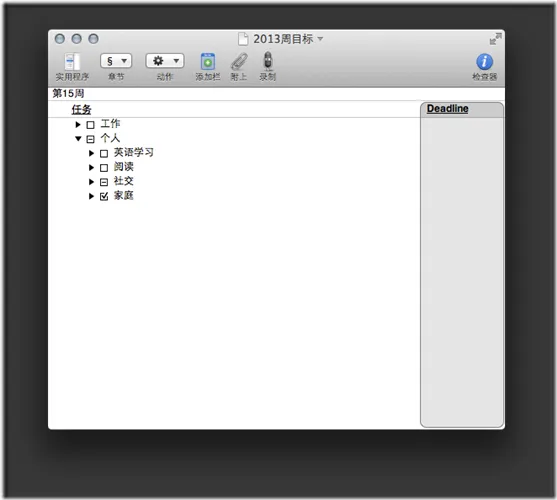Open the Inspector (检查器) info icon
Viewport: 557px width, 500px height.
[x=485, y=62]
